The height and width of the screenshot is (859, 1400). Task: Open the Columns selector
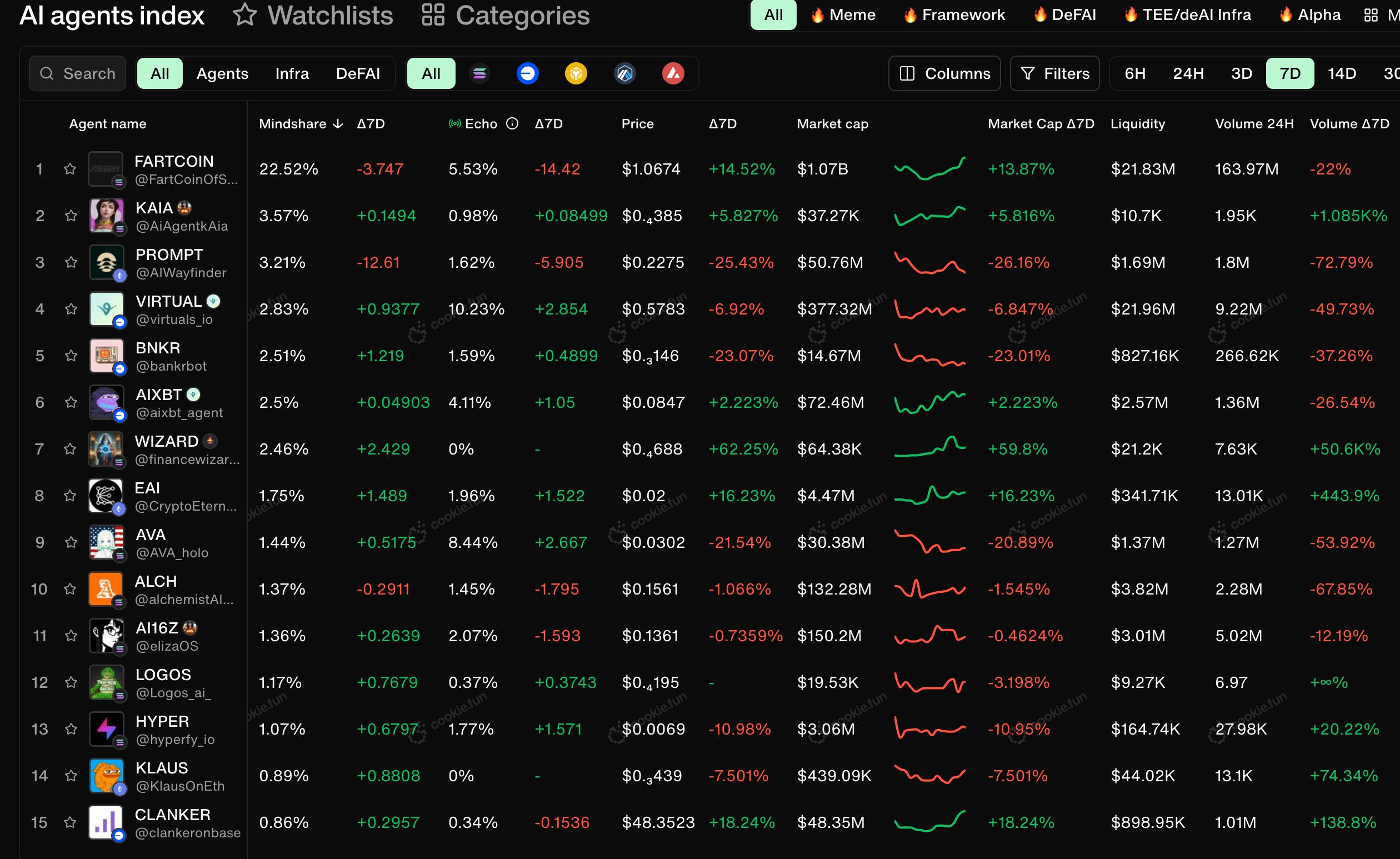point(944,73)
